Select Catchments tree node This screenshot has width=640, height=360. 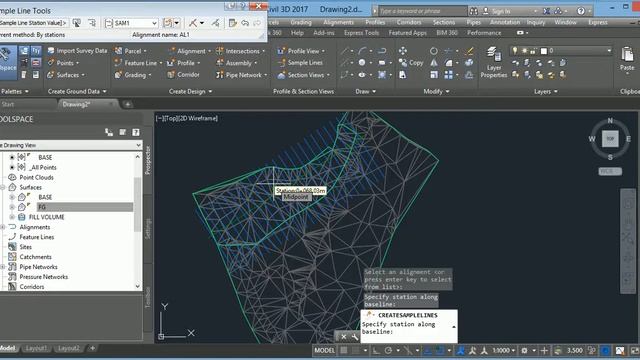coord(36,257)
